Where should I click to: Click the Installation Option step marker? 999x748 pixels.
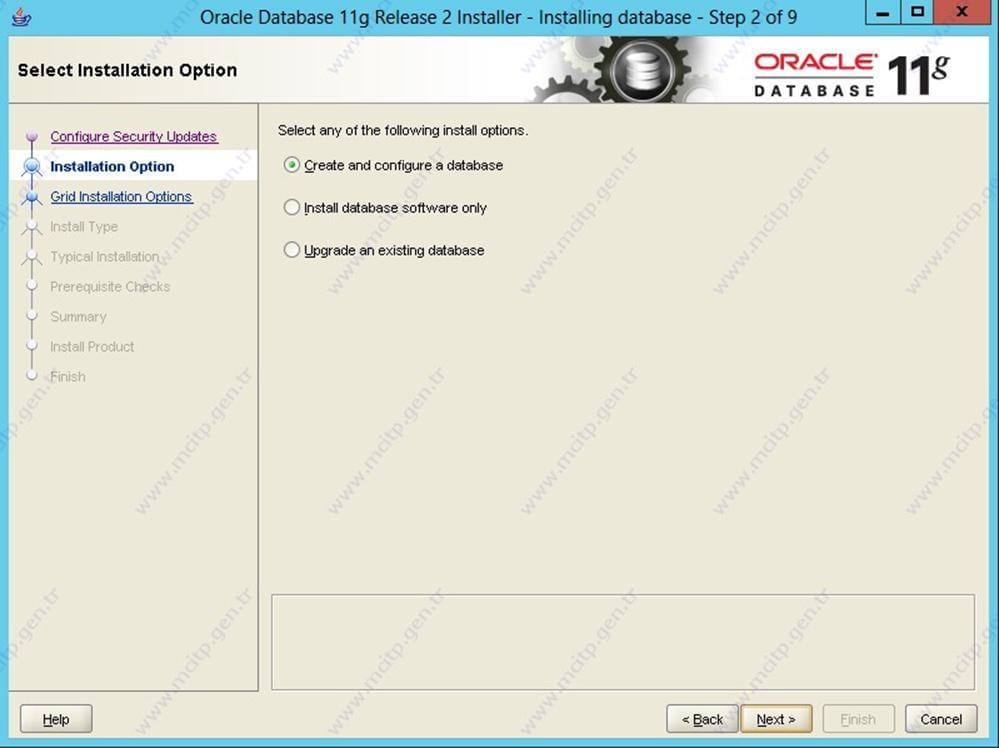point(31,166)
